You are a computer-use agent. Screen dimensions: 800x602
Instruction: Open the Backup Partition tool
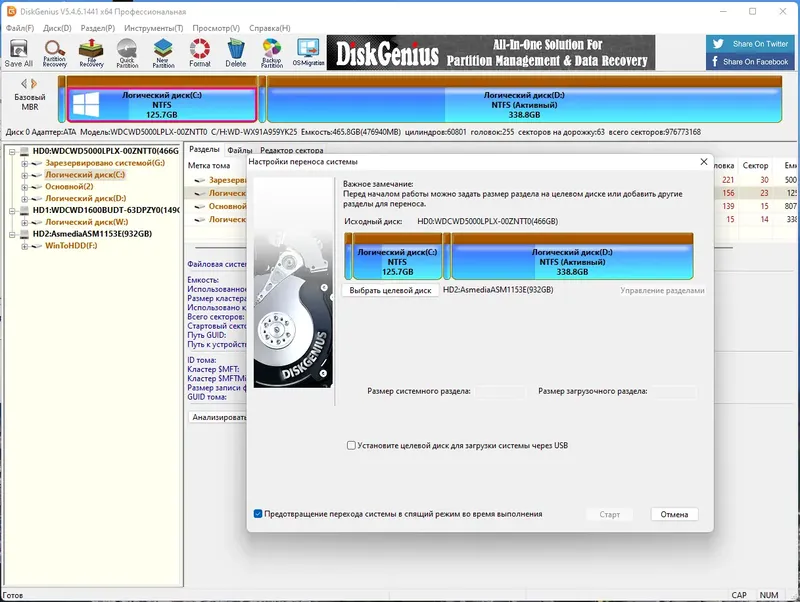[x=272, y=53]
